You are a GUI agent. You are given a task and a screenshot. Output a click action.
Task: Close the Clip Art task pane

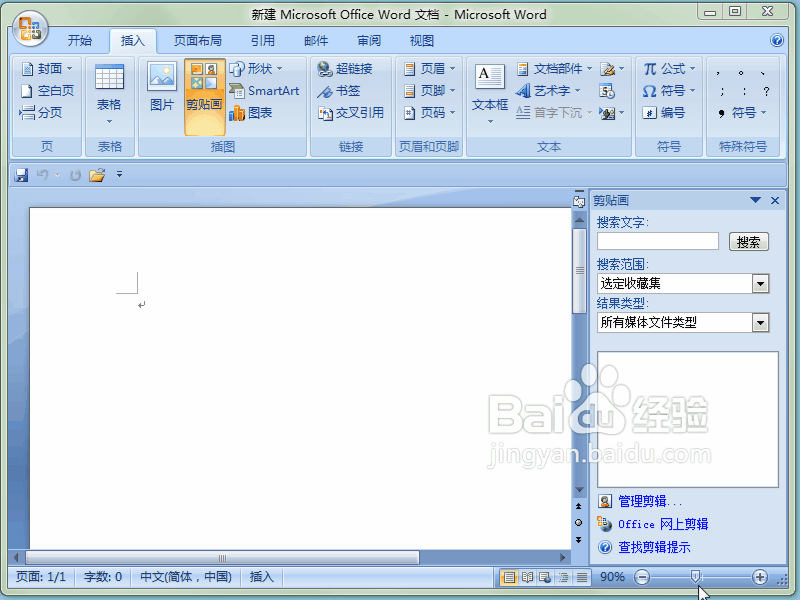(x=775, y=201)
